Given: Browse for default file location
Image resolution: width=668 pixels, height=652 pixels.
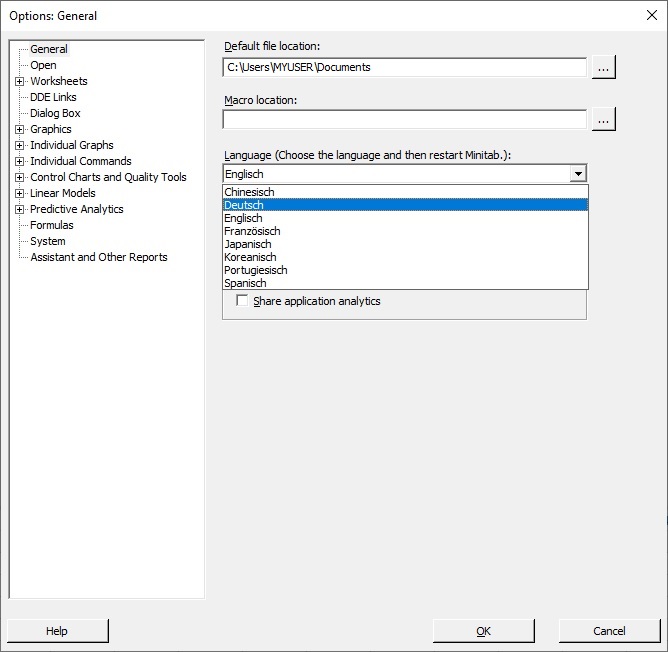Looking at the screenshot, I should (x=603, y=67).
